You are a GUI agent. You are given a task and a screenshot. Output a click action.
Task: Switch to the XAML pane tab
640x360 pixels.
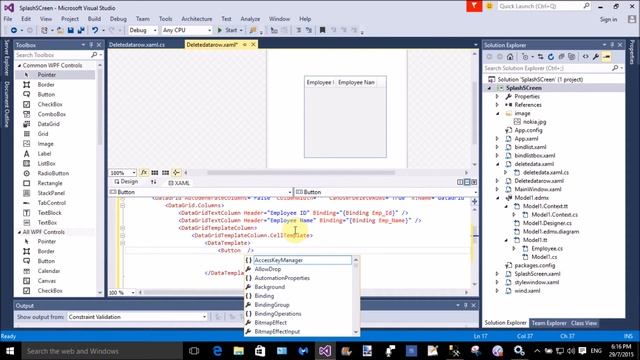tap(178, 183)
